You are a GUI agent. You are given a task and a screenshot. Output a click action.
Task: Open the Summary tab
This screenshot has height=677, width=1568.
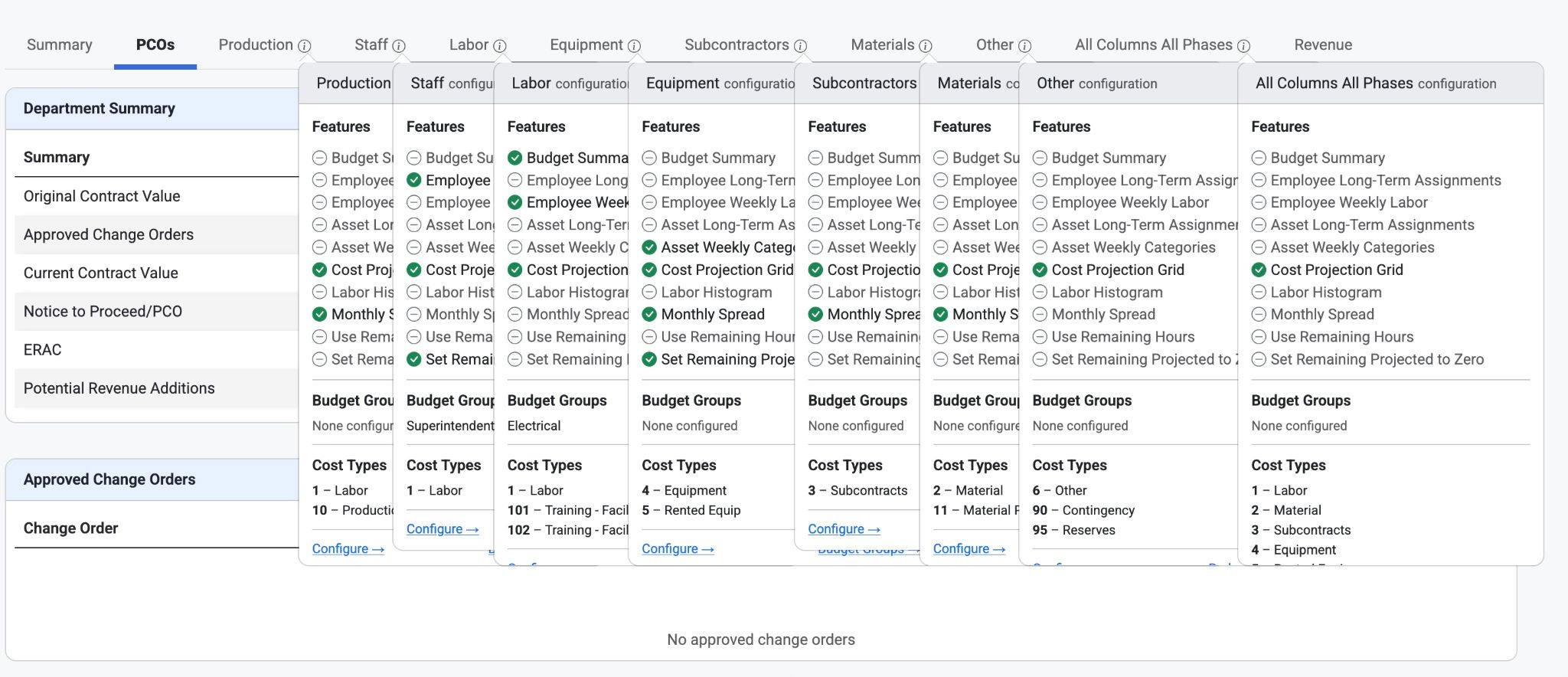[x=60, y=44]
